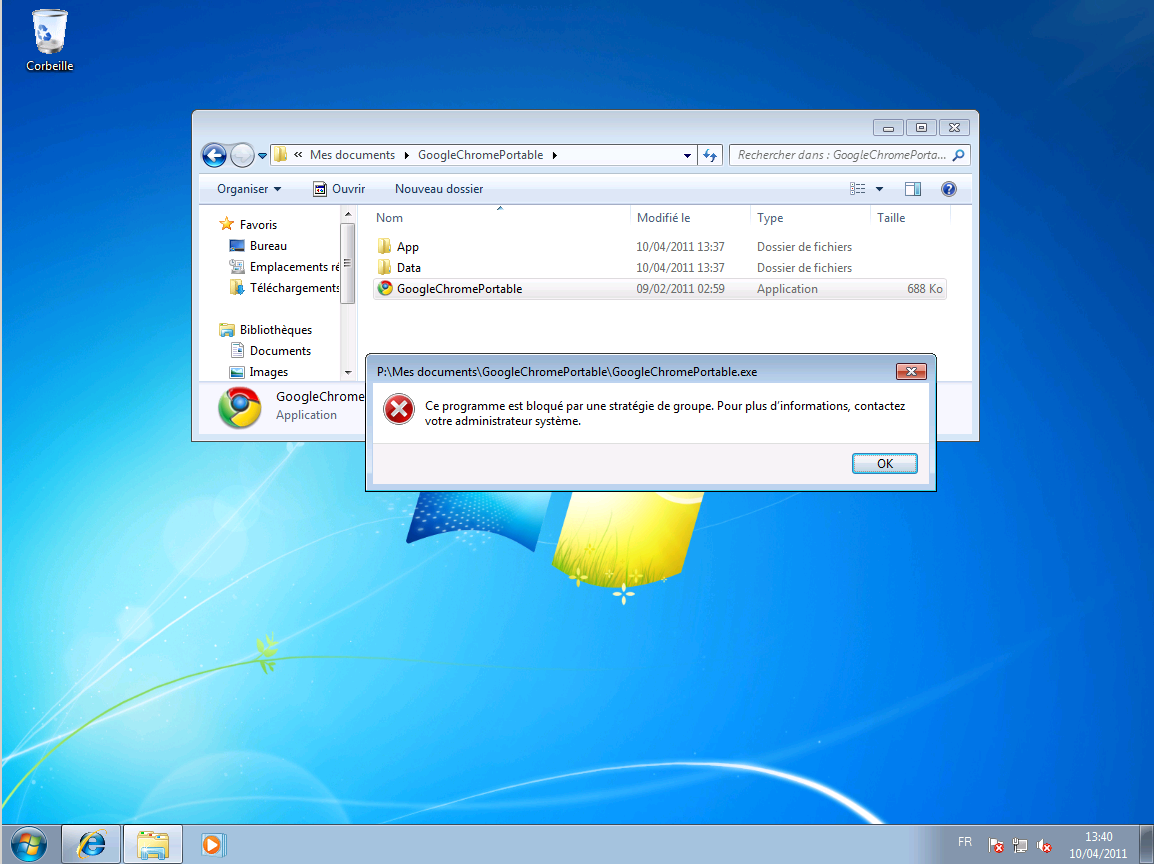This screenshot has height=864, width=1154.
Task: Launch Internet Explorer from the taskbar
Action: pyautogui.click(x=91, y=844)
